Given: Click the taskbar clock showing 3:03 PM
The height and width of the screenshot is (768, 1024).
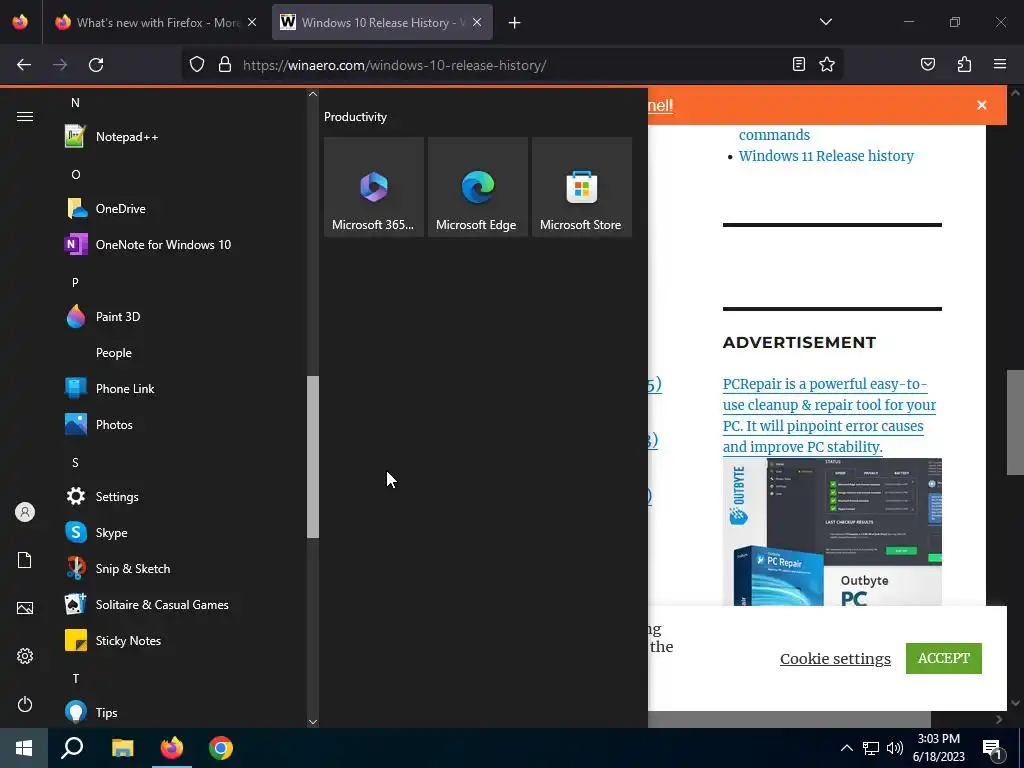Looking at the screenshot, I should point(938,748).
